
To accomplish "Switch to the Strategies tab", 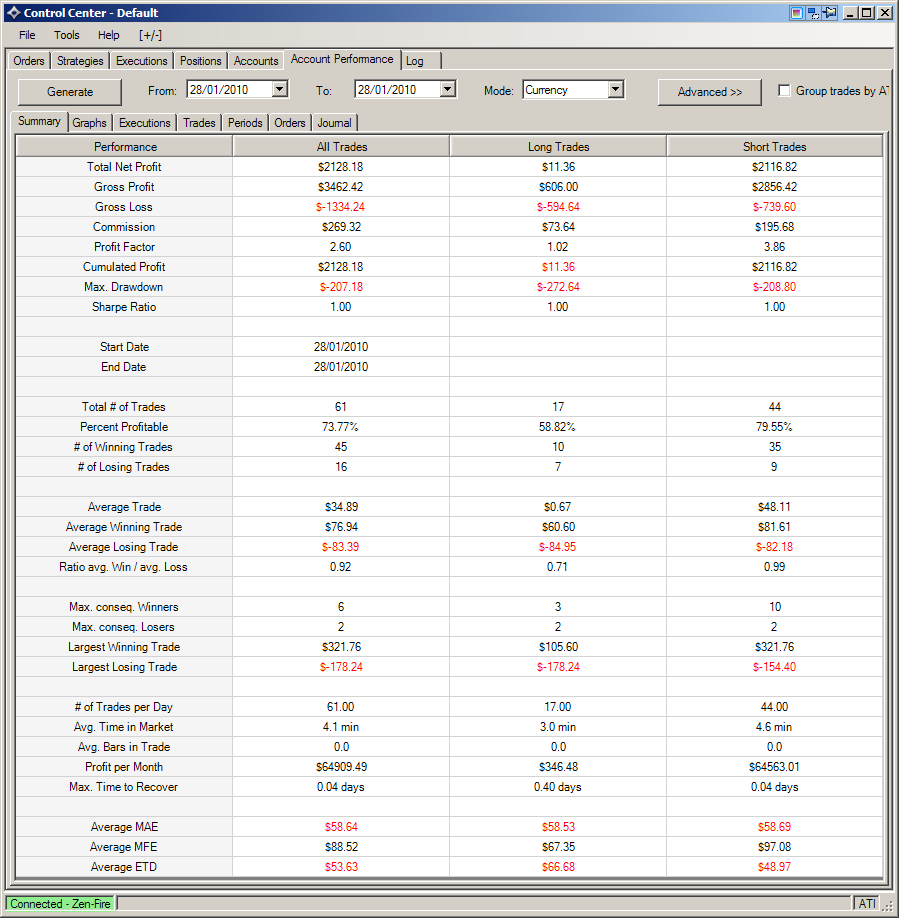I will (x=80, y=61).
